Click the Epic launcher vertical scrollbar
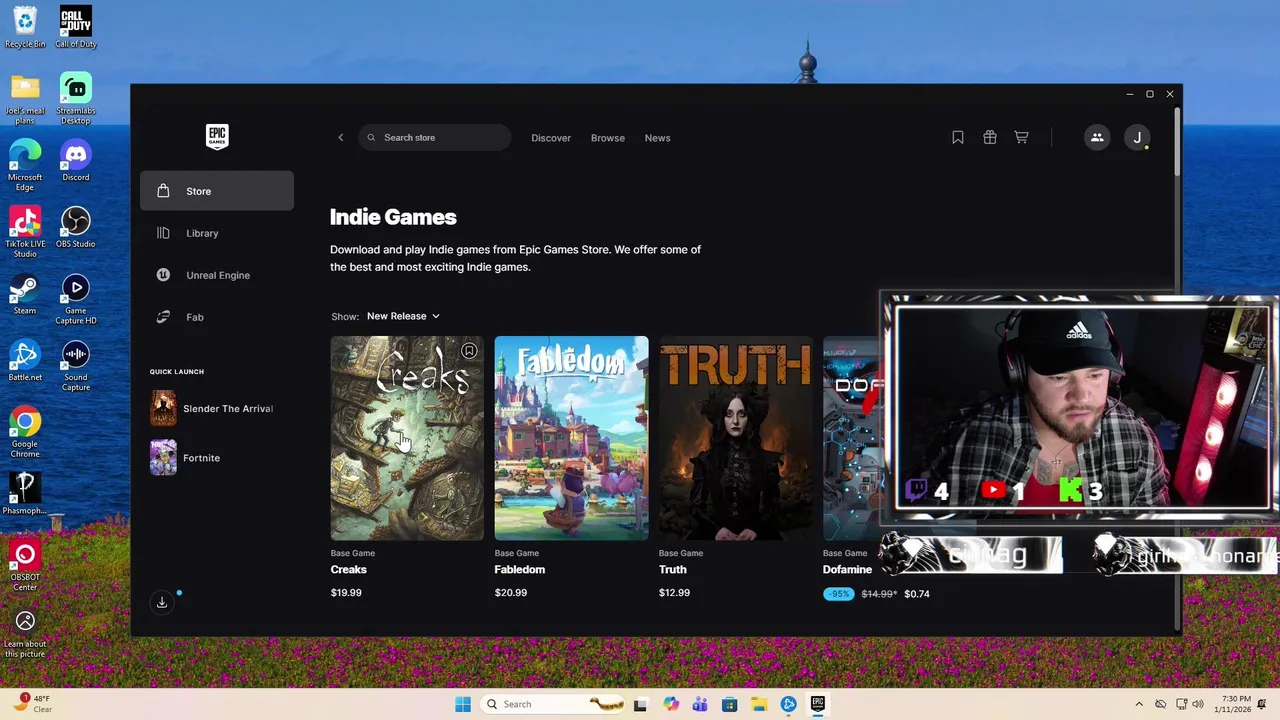 tap(1177, 140)
